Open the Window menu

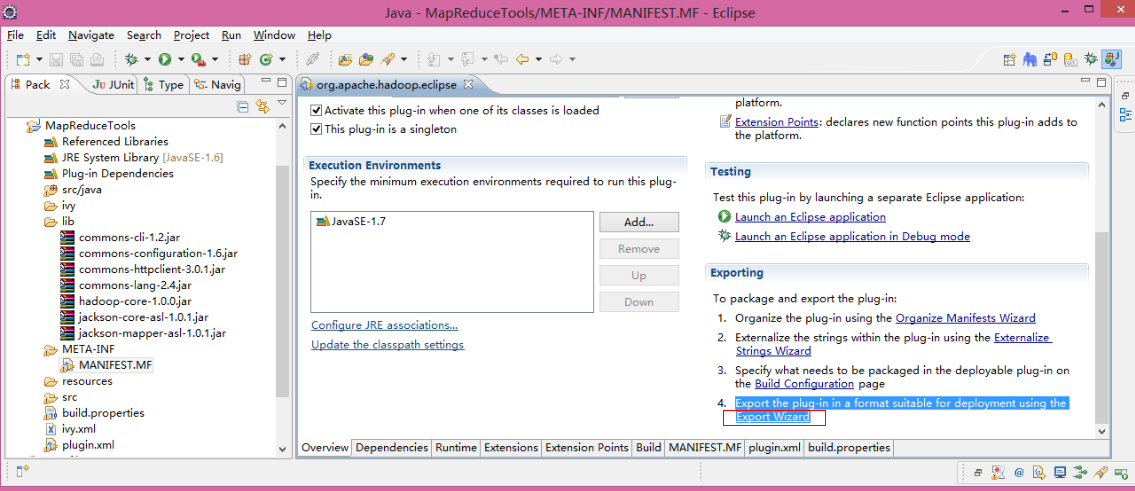coord(274,35)
